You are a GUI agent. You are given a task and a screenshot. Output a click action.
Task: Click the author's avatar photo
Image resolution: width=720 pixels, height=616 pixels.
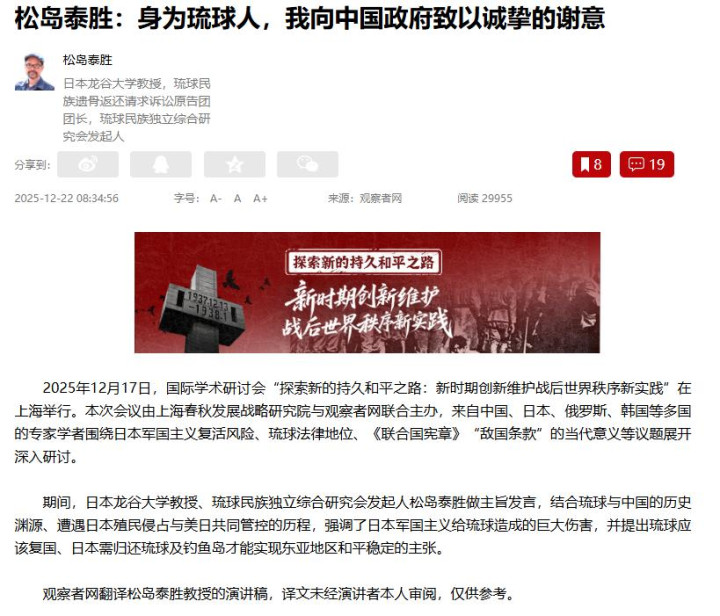(x=34, y=71)
